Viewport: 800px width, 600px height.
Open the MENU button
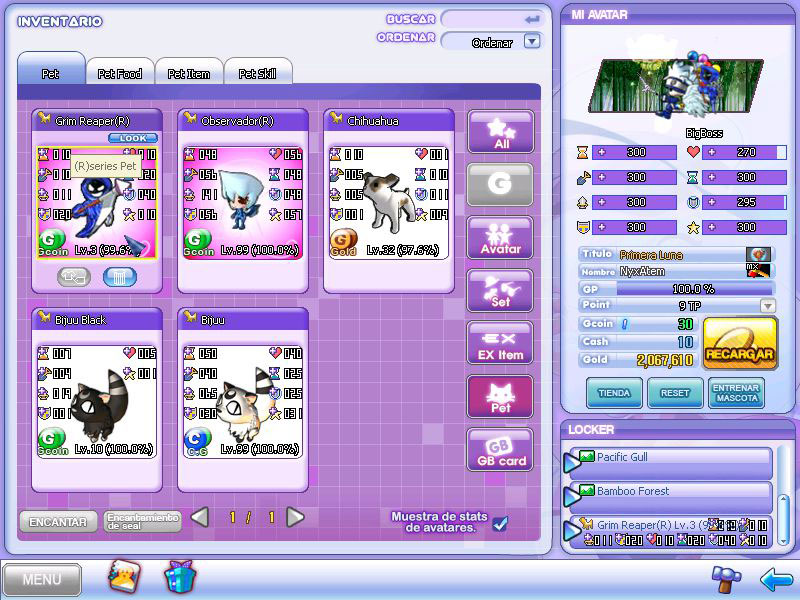(x=42, y=580)
